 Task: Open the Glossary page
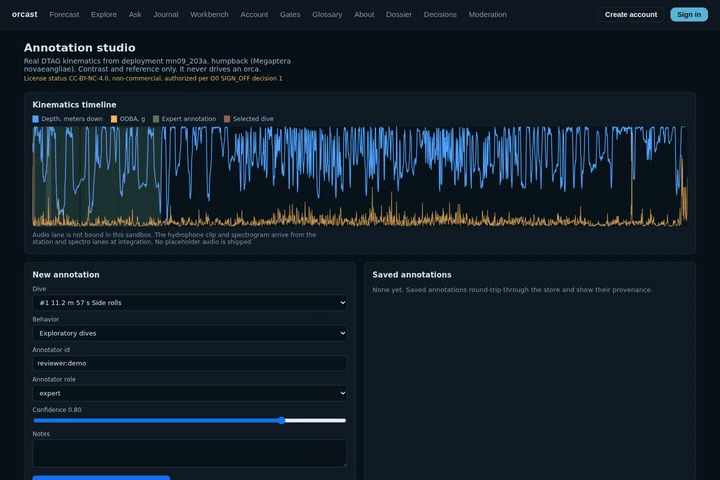pos(327,15)
